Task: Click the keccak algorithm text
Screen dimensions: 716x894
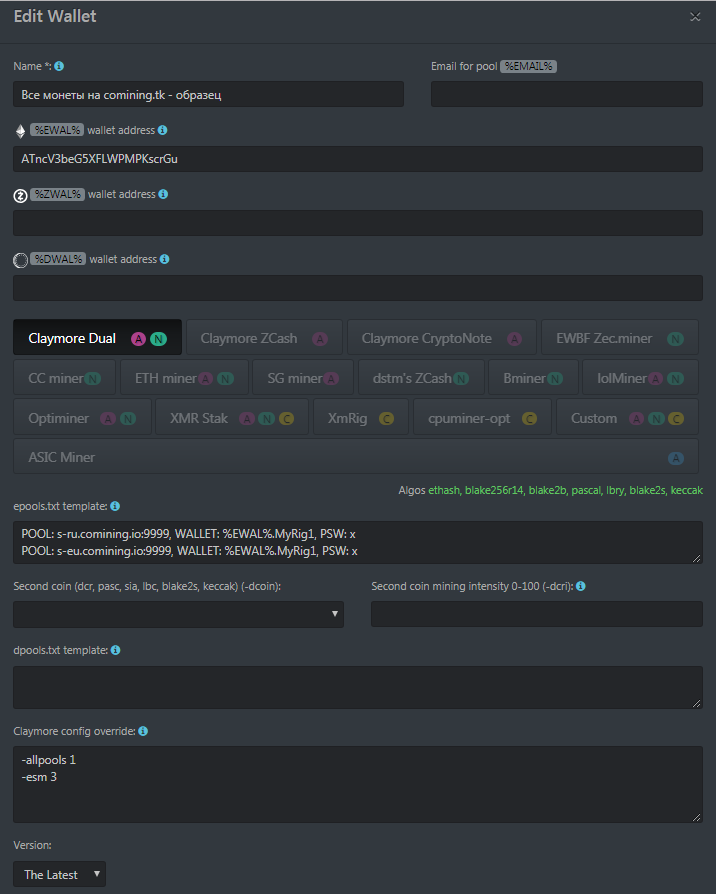Action: (x=686, y=490)
